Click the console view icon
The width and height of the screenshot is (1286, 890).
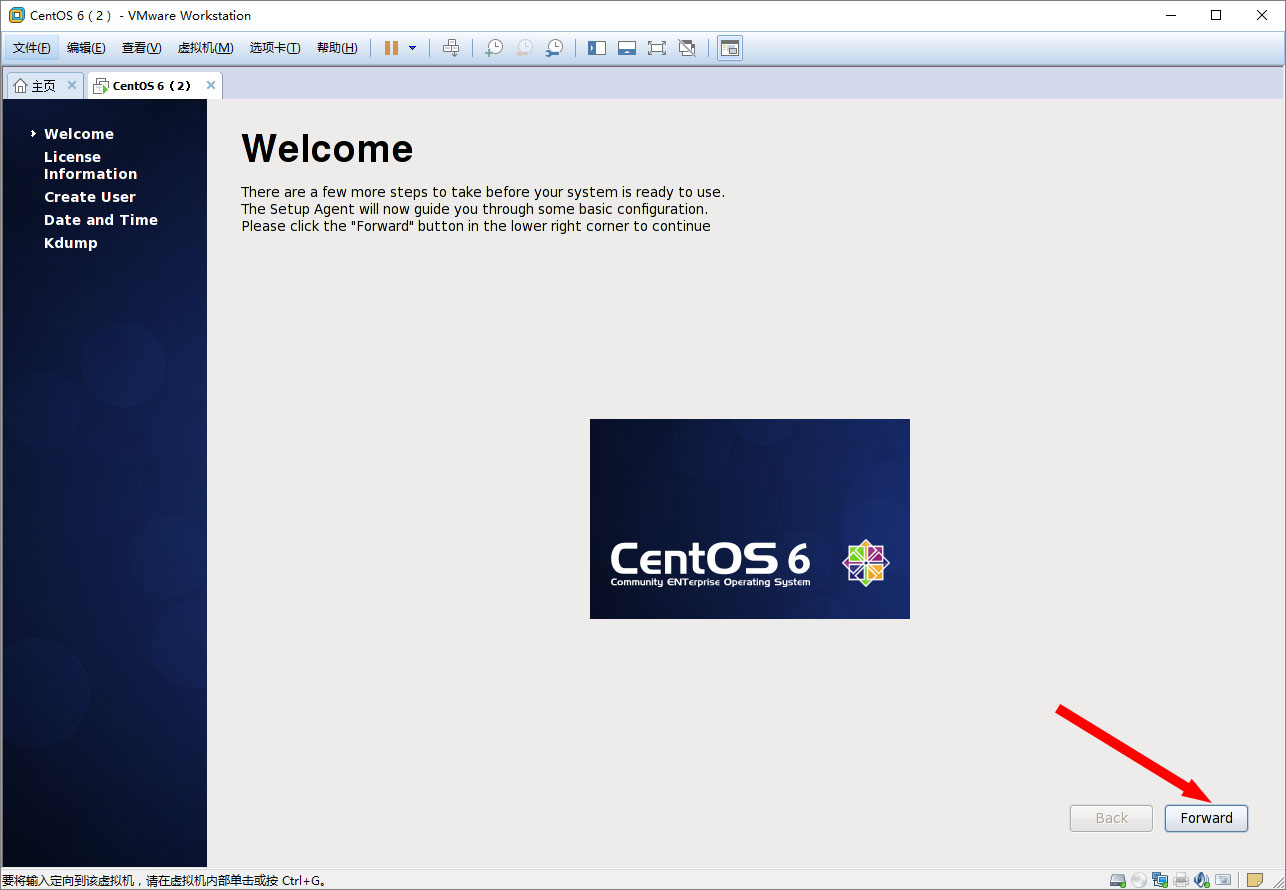[730, 48]
